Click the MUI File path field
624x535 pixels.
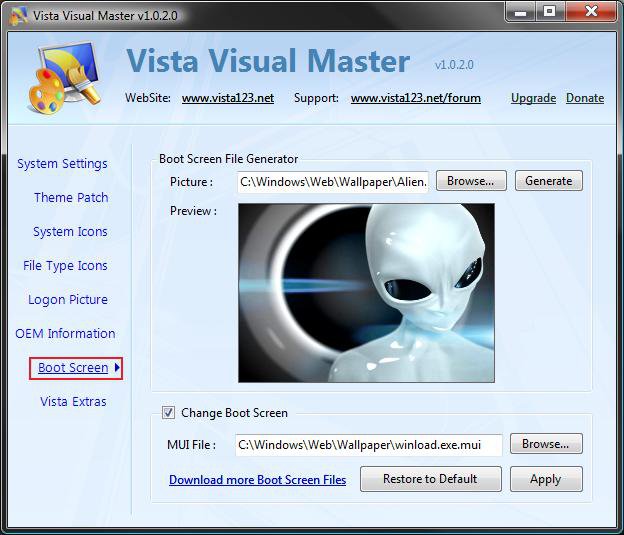tap(369, 445)
